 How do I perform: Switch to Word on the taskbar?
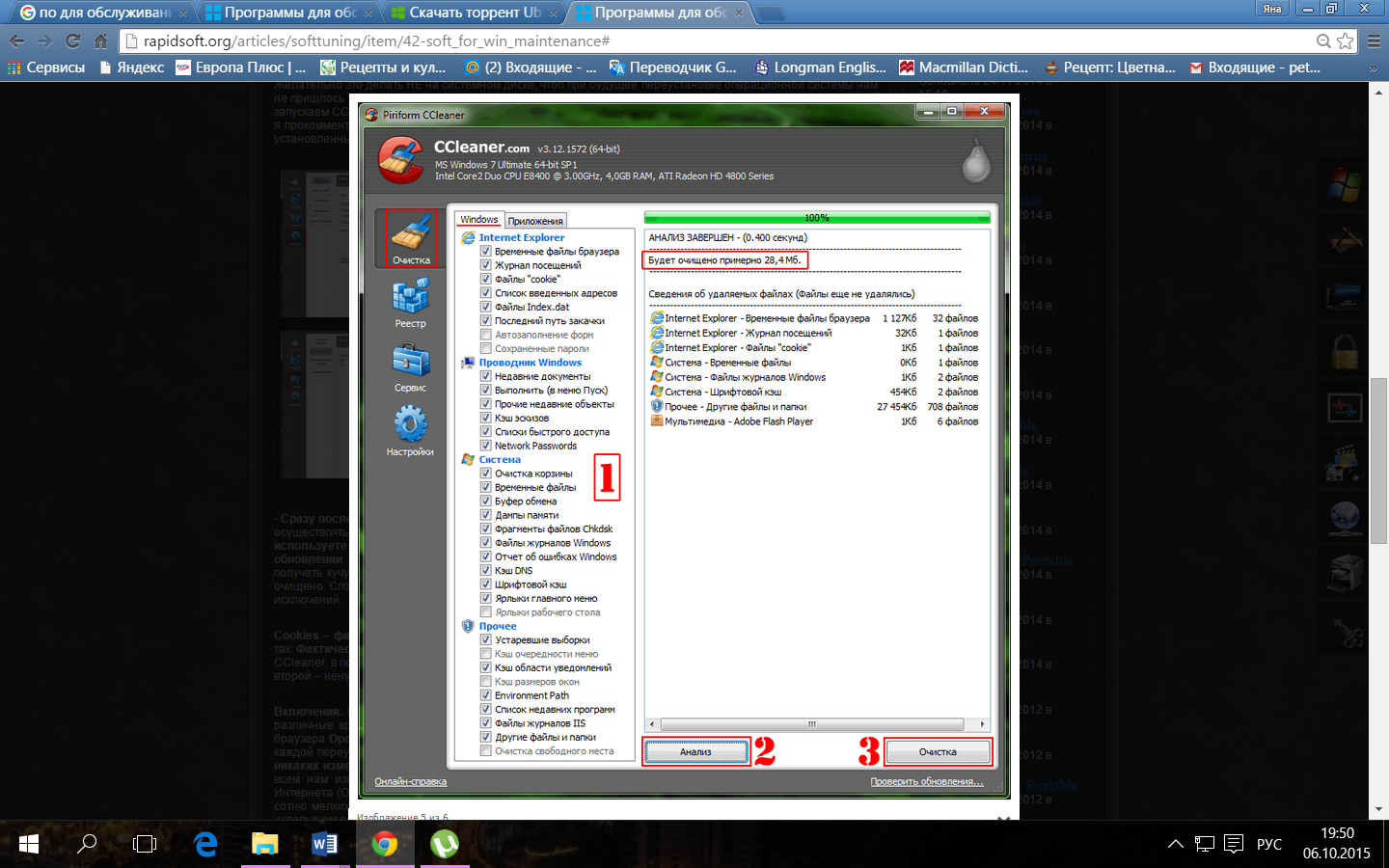pos(324,844)
